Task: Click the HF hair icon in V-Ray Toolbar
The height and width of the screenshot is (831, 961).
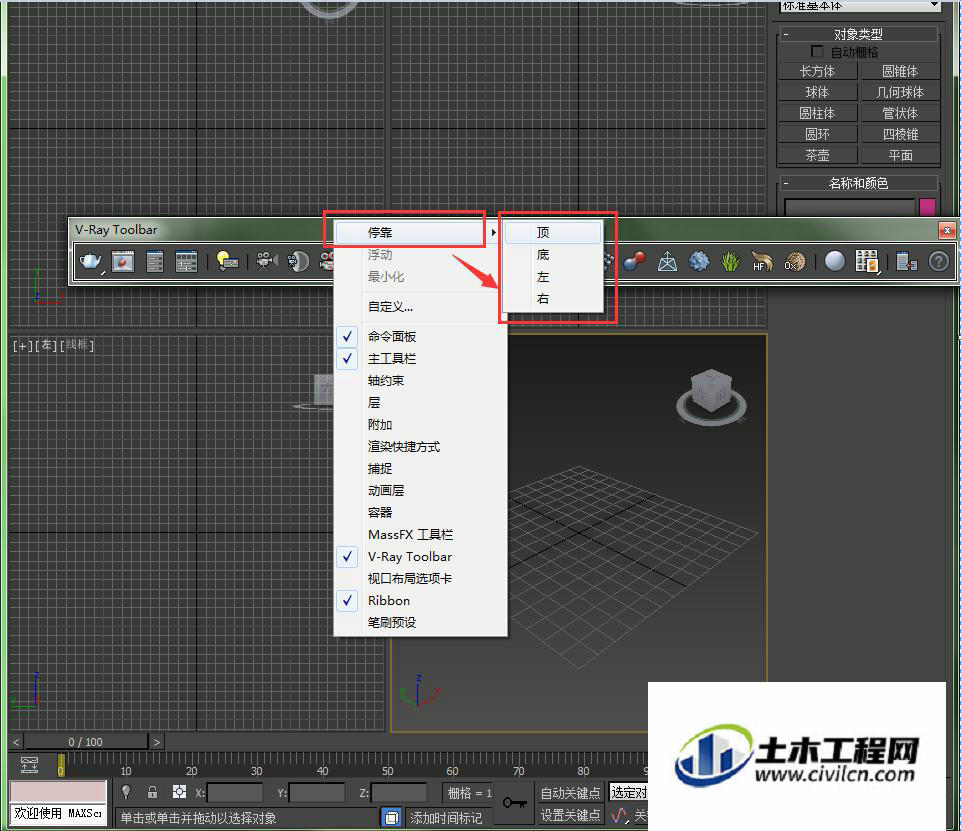Action: 762,262
